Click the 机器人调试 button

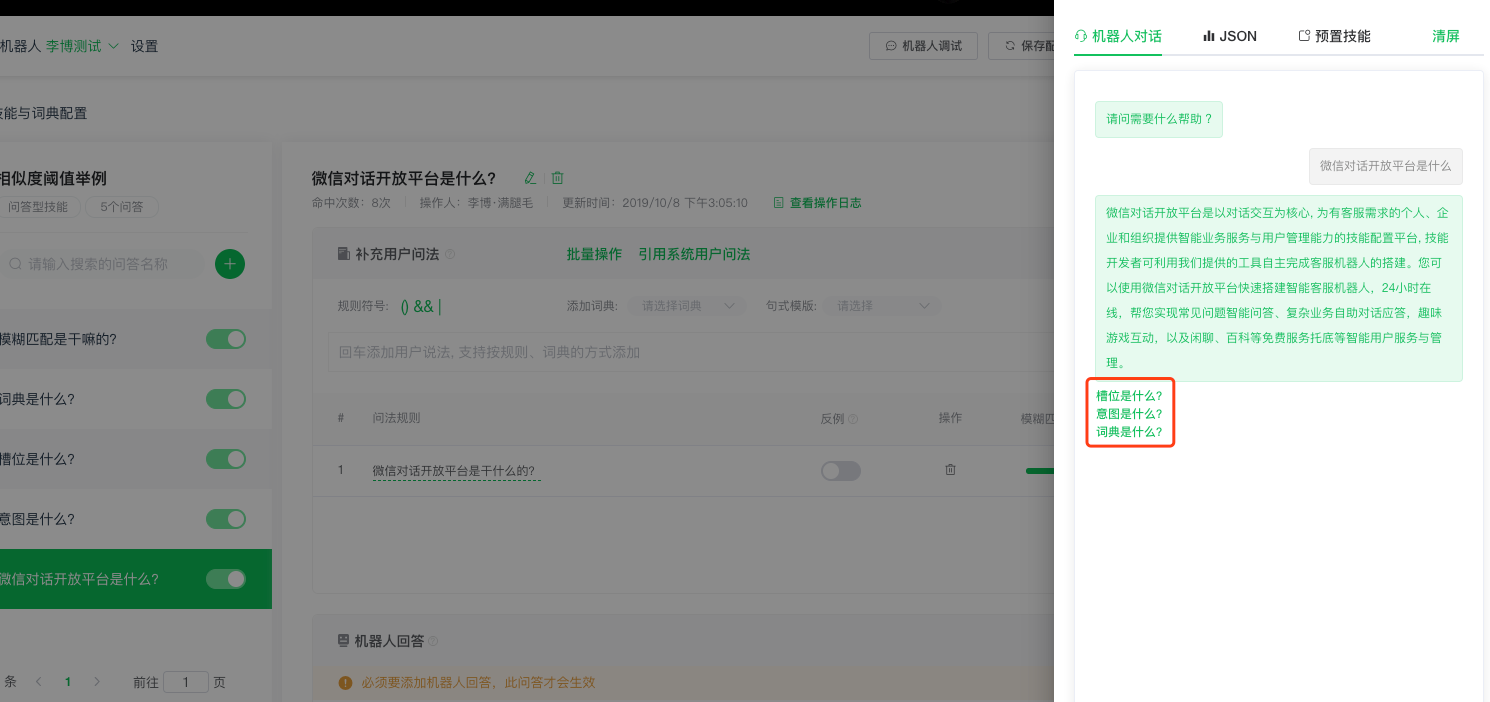(923, 46)
